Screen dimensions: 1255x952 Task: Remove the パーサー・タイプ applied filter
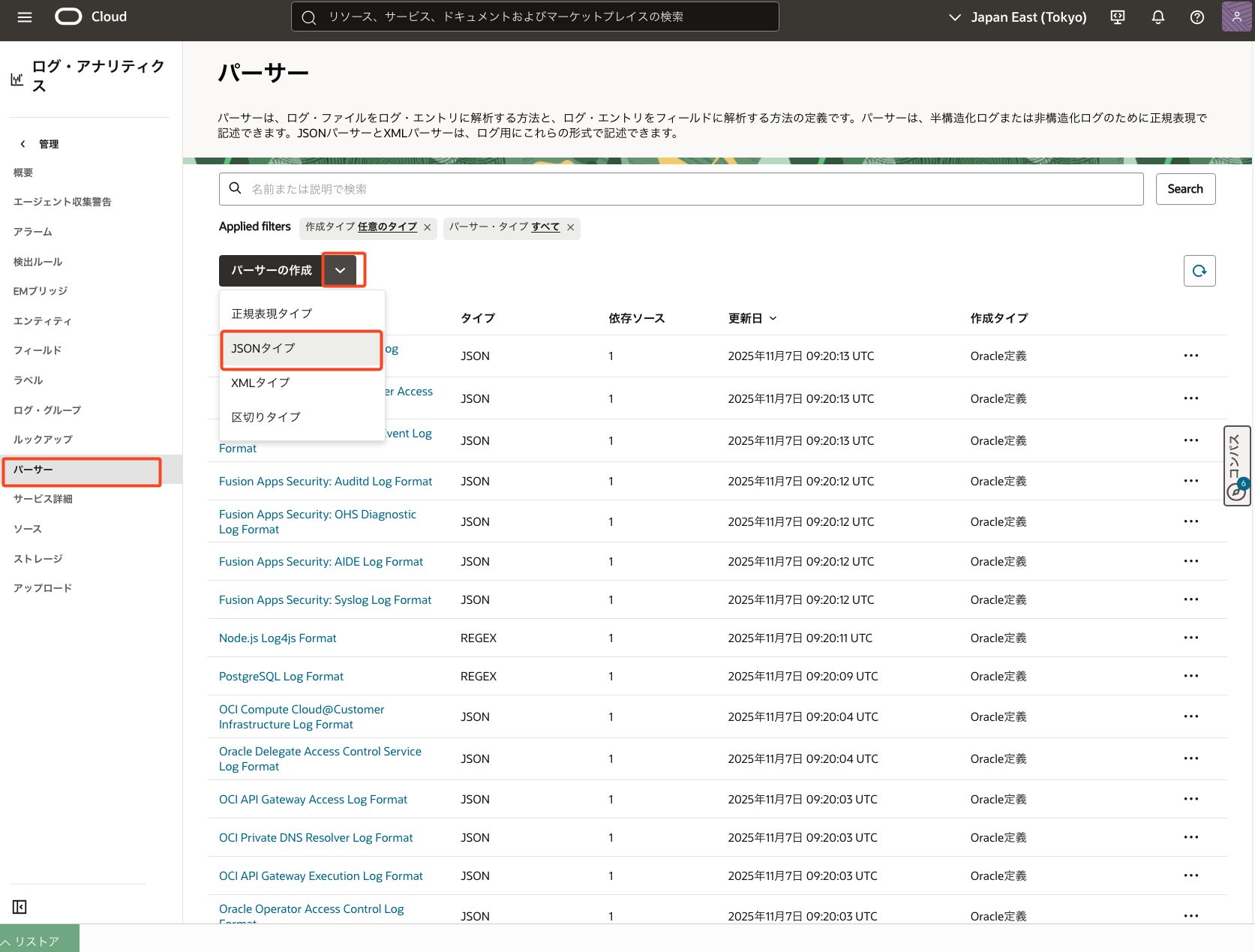point(570,227)
